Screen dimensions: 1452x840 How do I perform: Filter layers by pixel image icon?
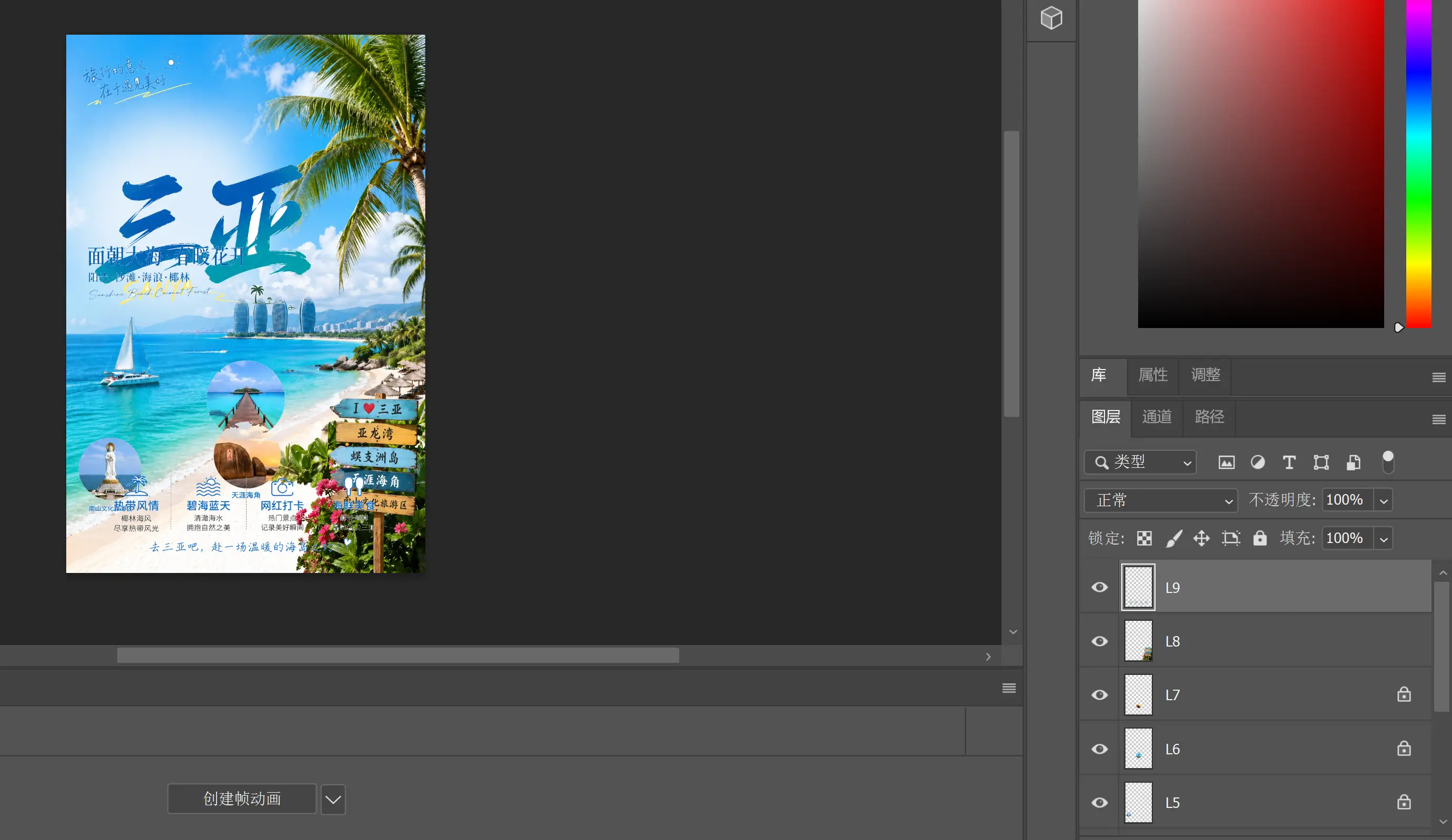(1226, 463)
